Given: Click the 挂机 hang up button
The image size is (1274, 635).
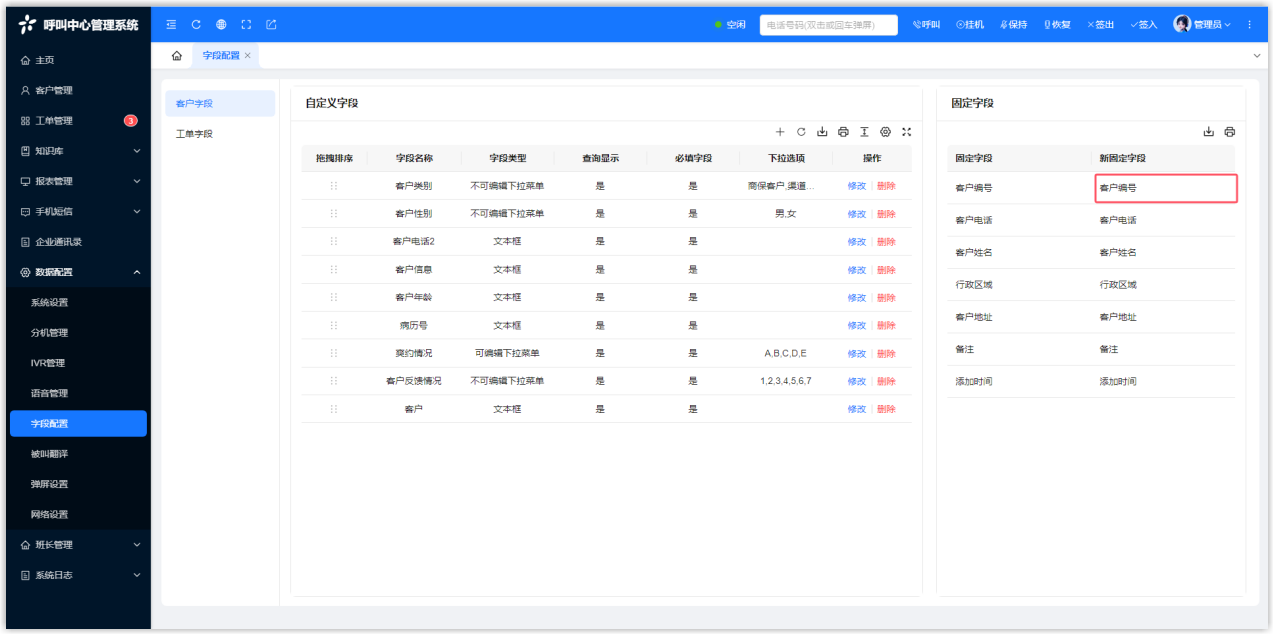Looking at the screenshot, I should (970, 25).
